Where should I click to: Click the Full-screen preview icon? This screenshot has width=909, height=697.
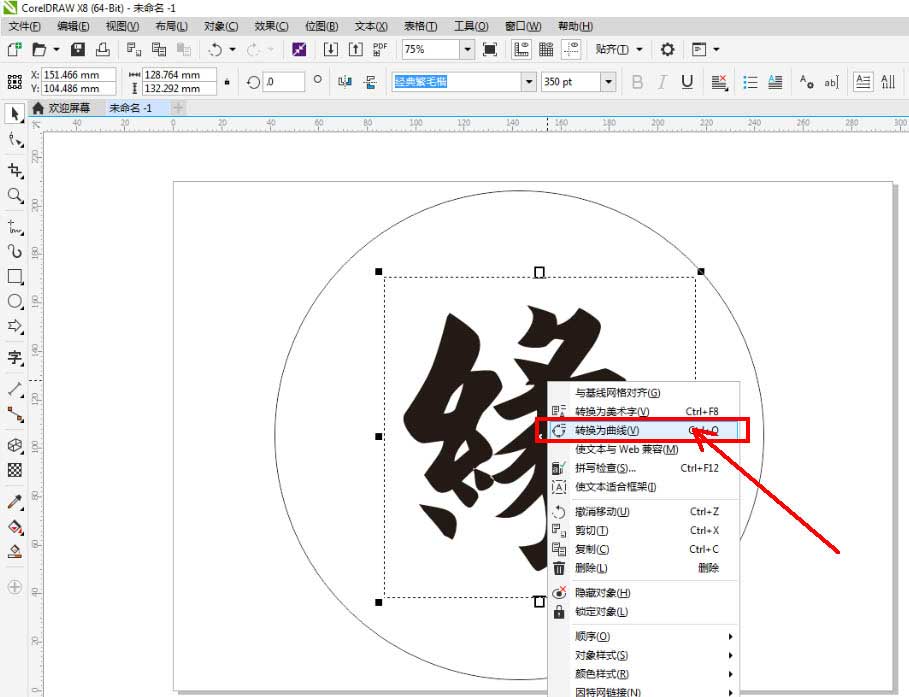click(490, 49)
